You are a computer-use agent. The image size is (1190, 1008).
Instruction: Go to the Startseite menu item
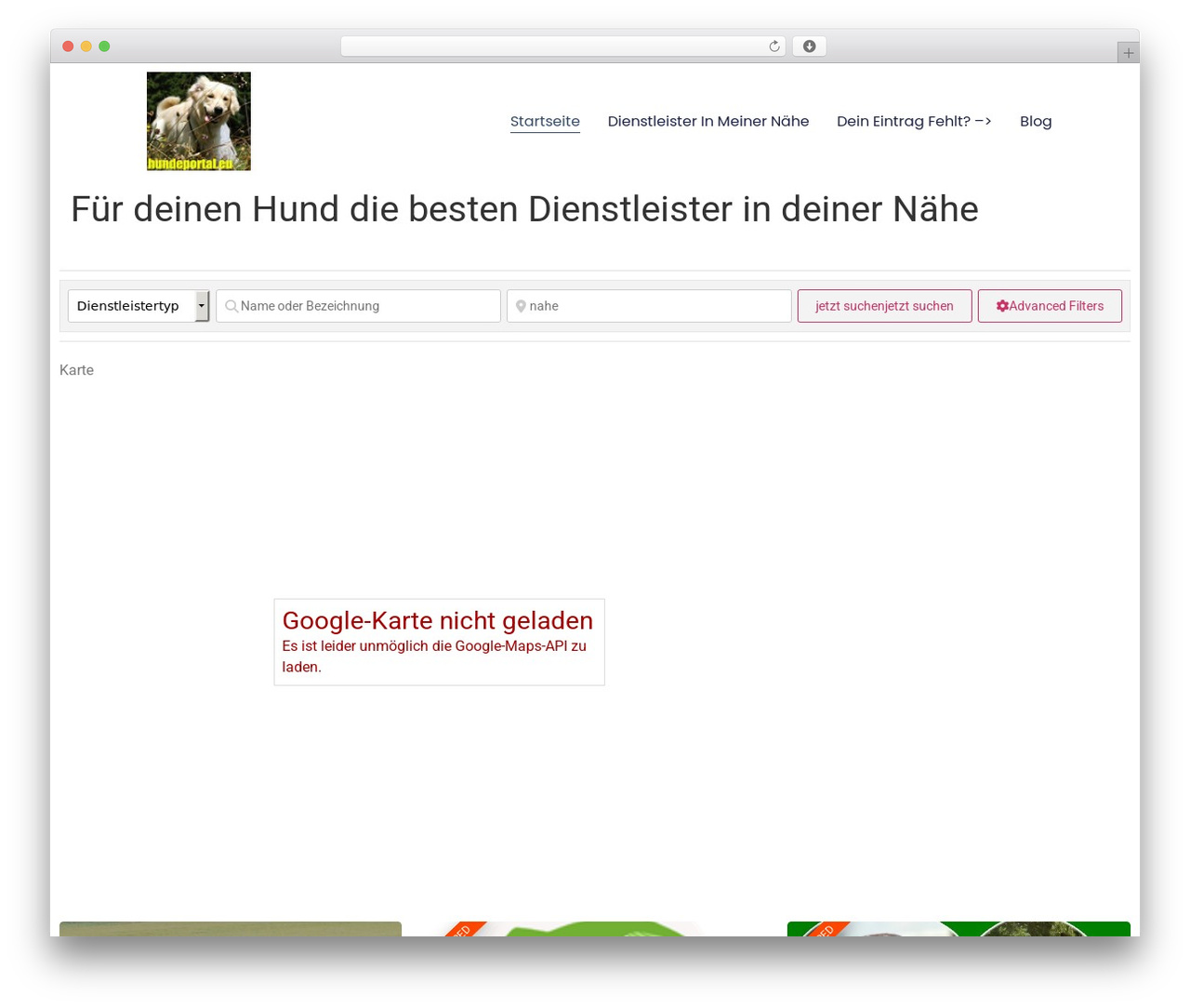(545, 121)
